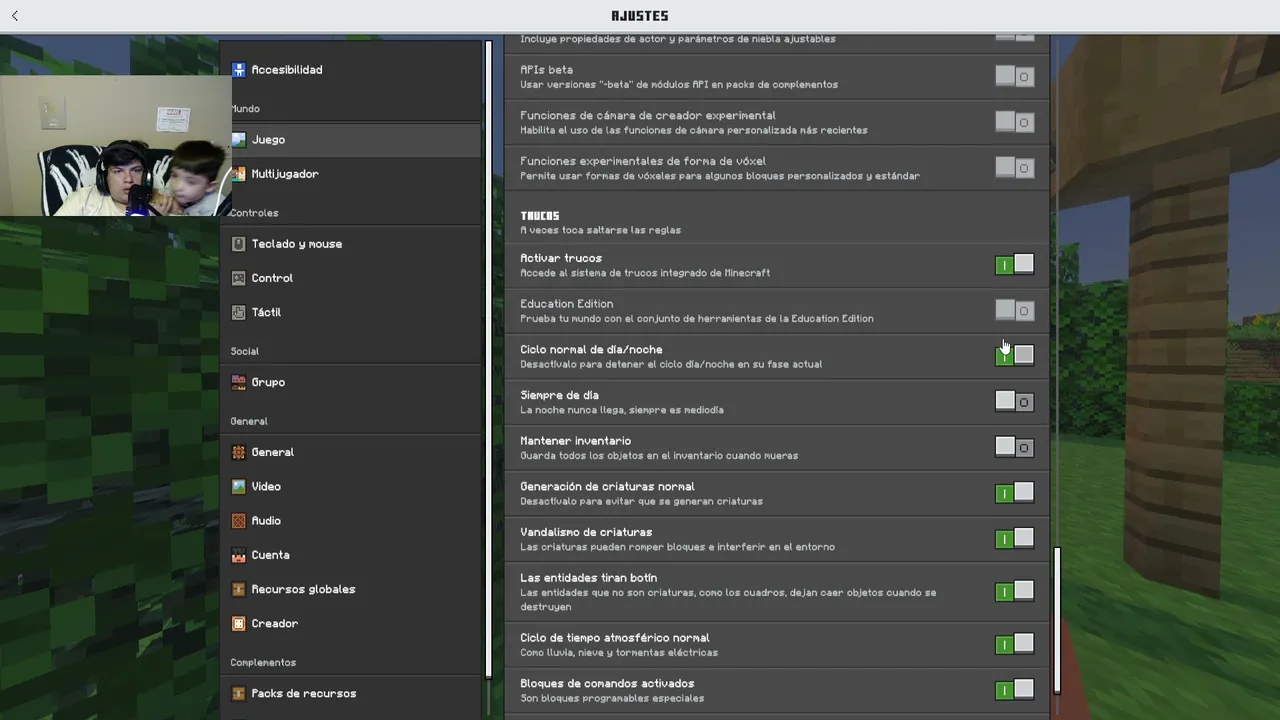Click the AJUSTES title text
The width and height of the screenshot is (1280, 720).
[x=640, y=16]
